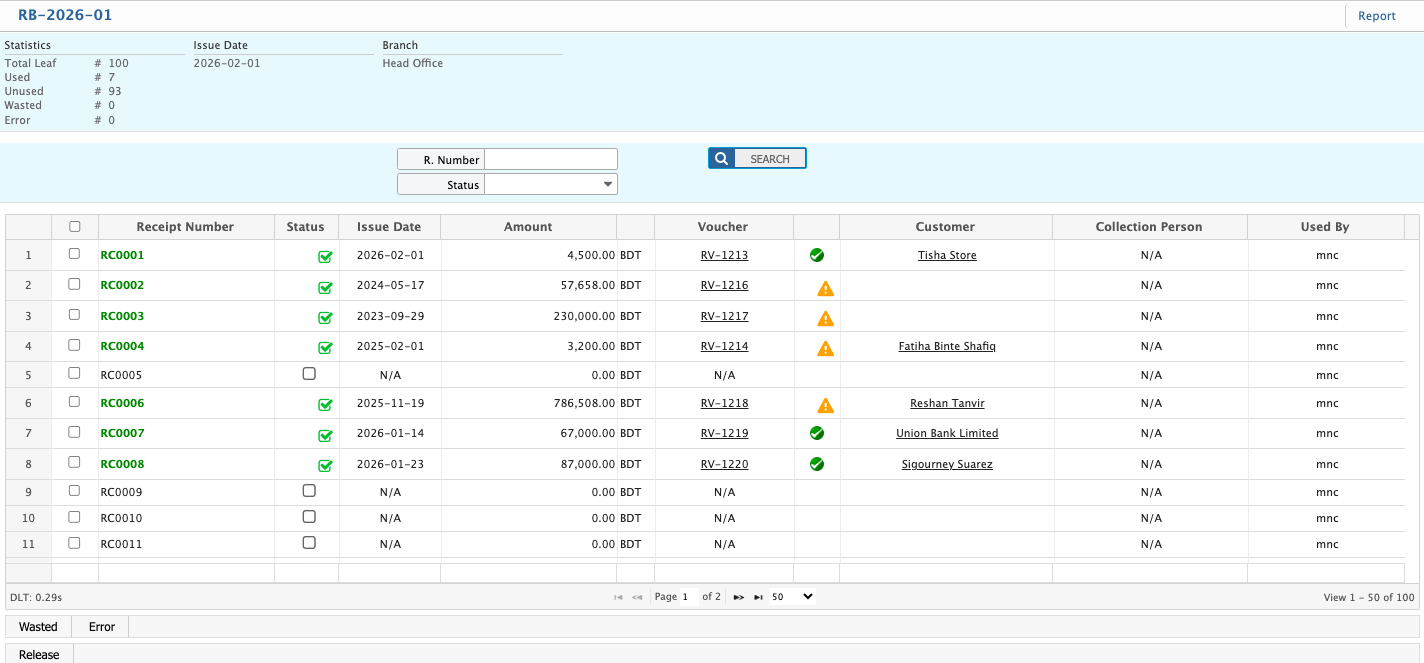The height and width of the screenshot is (663, 1424).
Task: Click the orange warning icon beside RV-1216
Action: point(825,289)
